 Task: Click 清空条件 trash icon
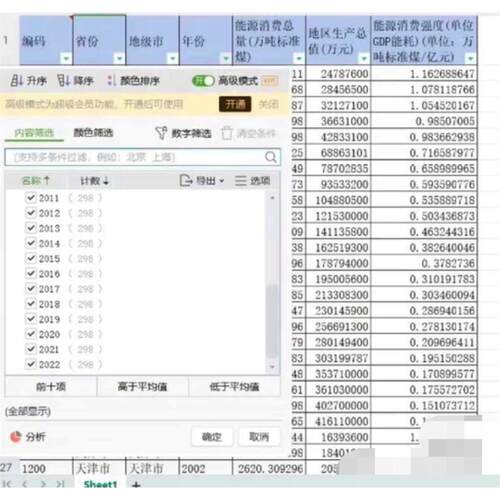click(x=227, y=133)
